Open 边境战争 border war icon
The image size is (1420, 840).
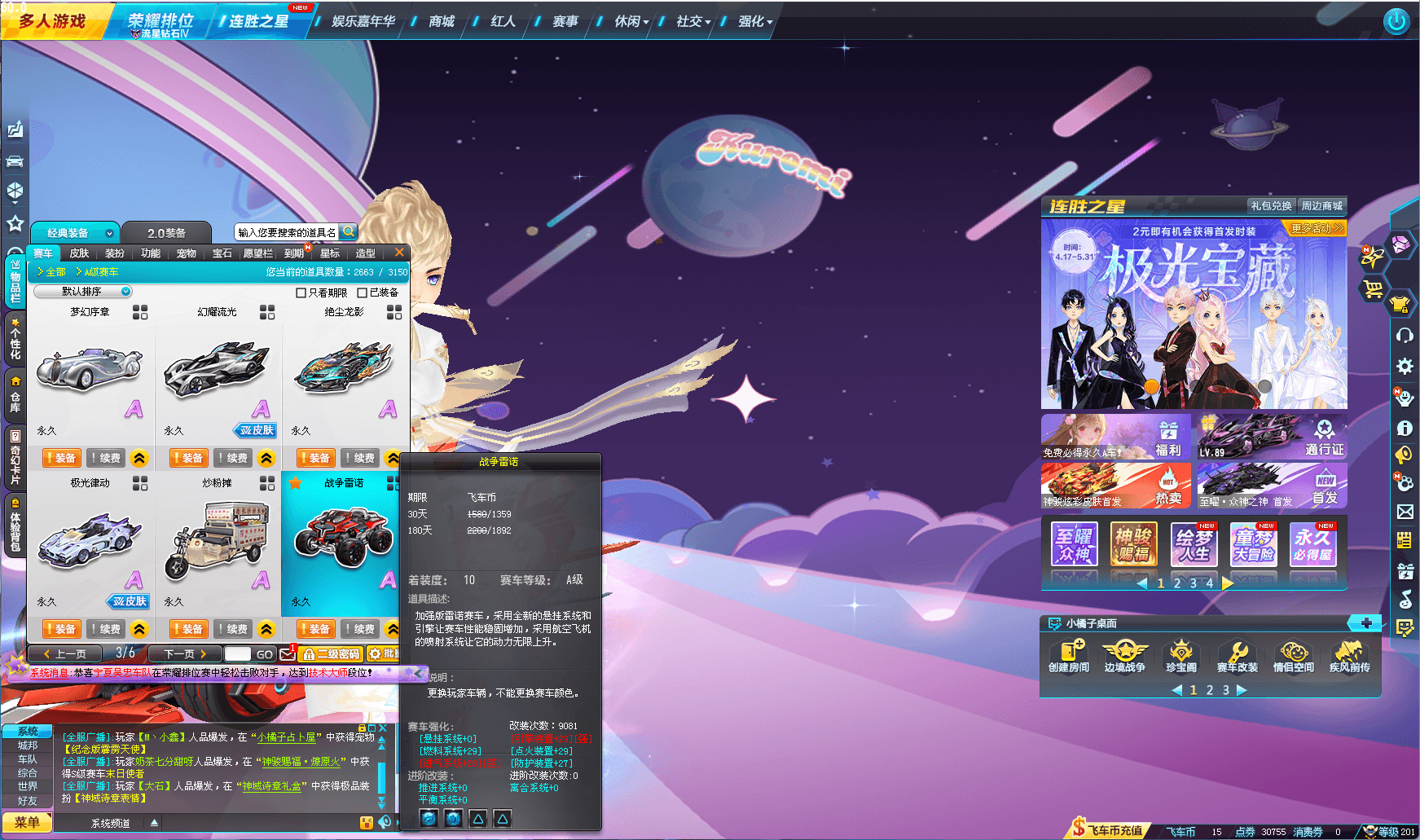(x=1124, y=656)
